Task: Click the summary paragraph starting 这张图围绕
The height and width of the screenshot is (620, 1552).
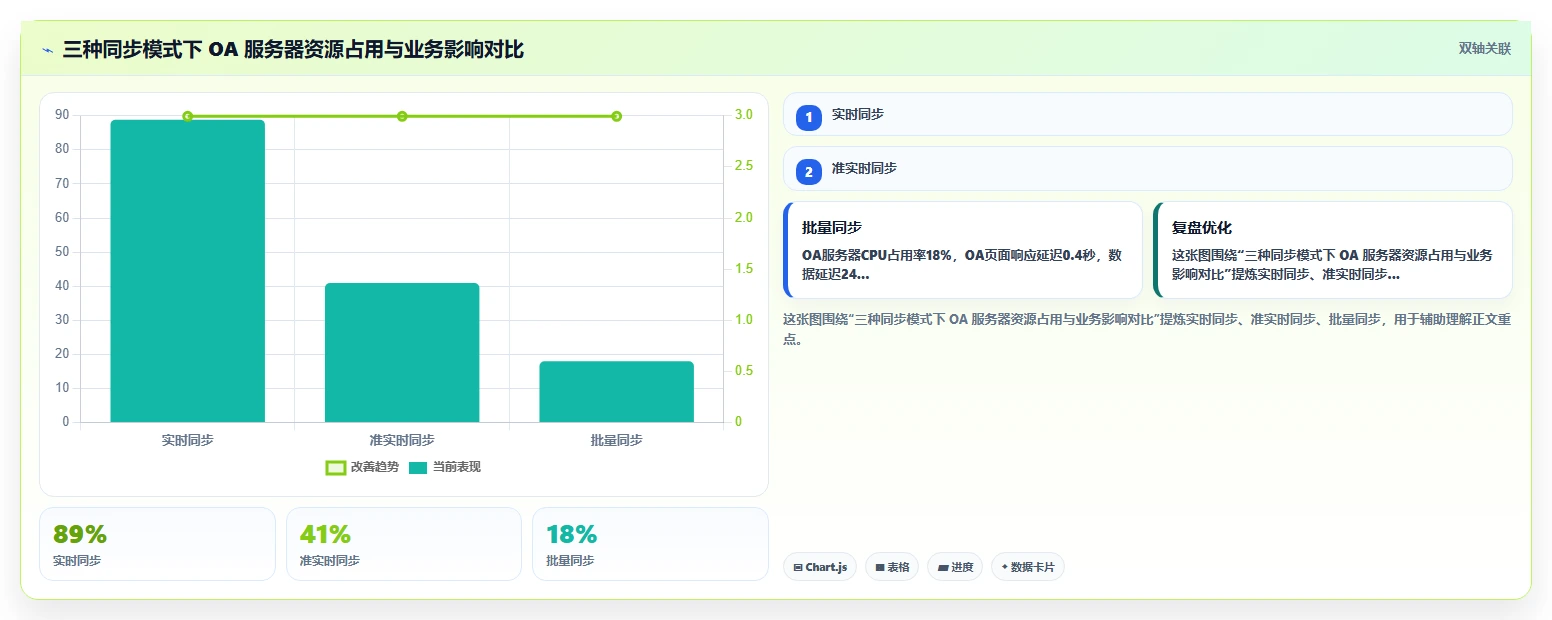Action: pyautogui.click(x=1146, y=329)
